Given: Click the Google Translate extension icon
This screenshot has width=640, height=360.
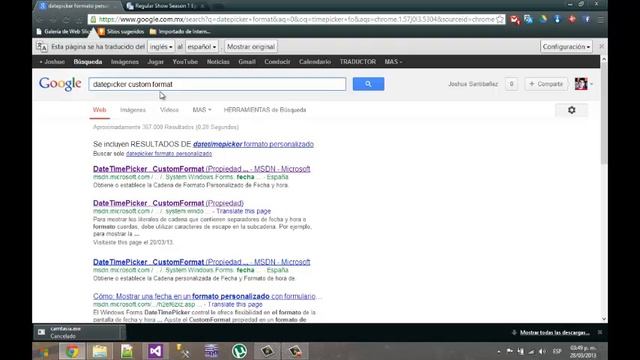Looking at the screenshot, I should point(529,20).
